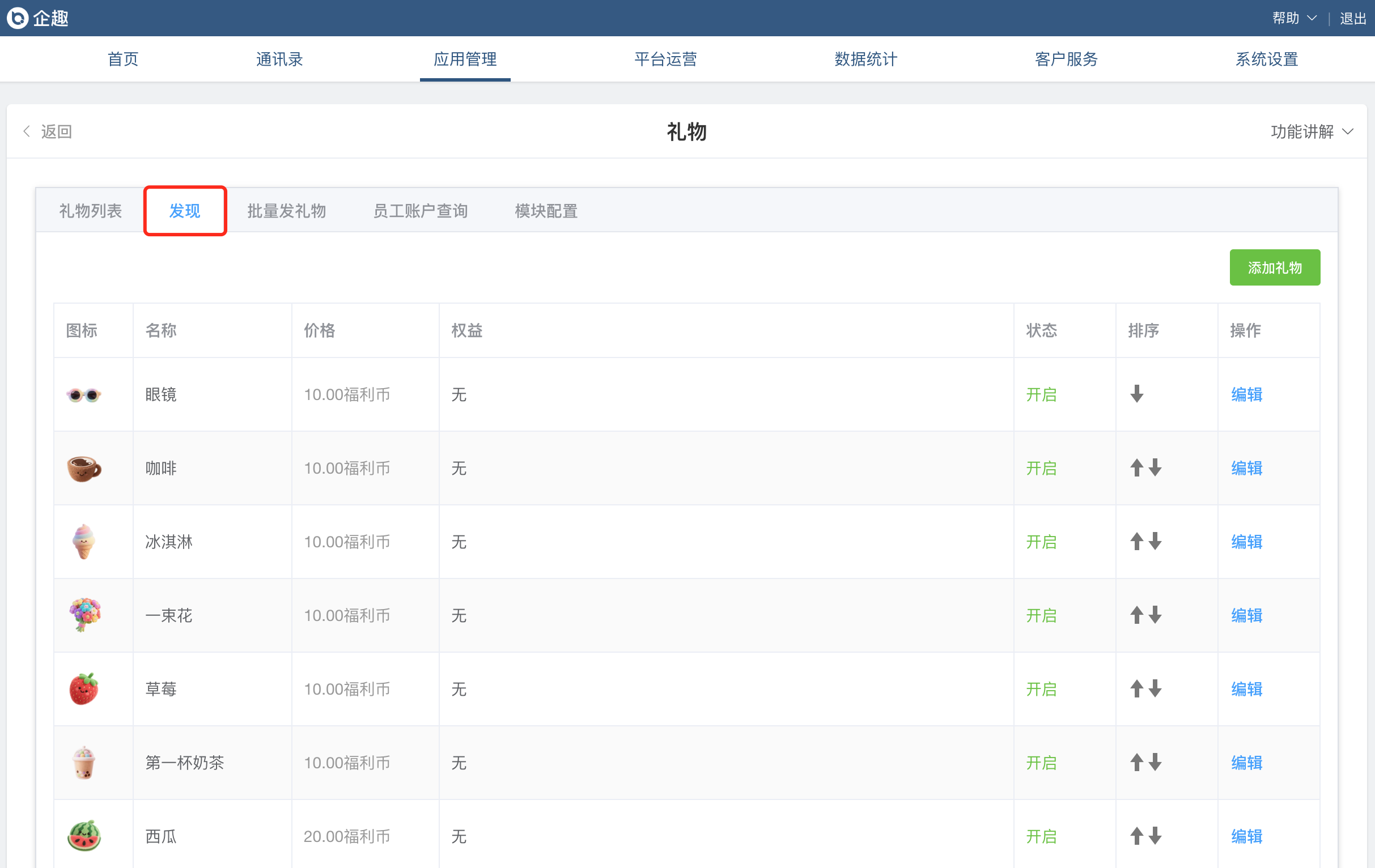Toggle 开启 status for 眼镜 gift
This screenshot has width=1375, height=868.
[1041, 394]
